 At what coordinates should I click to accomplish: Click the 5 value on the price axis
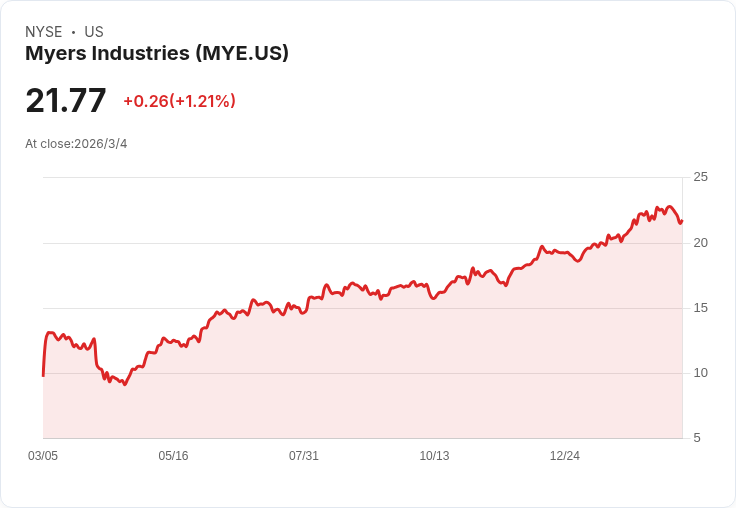pyautogui.click(x=697, y=438)
